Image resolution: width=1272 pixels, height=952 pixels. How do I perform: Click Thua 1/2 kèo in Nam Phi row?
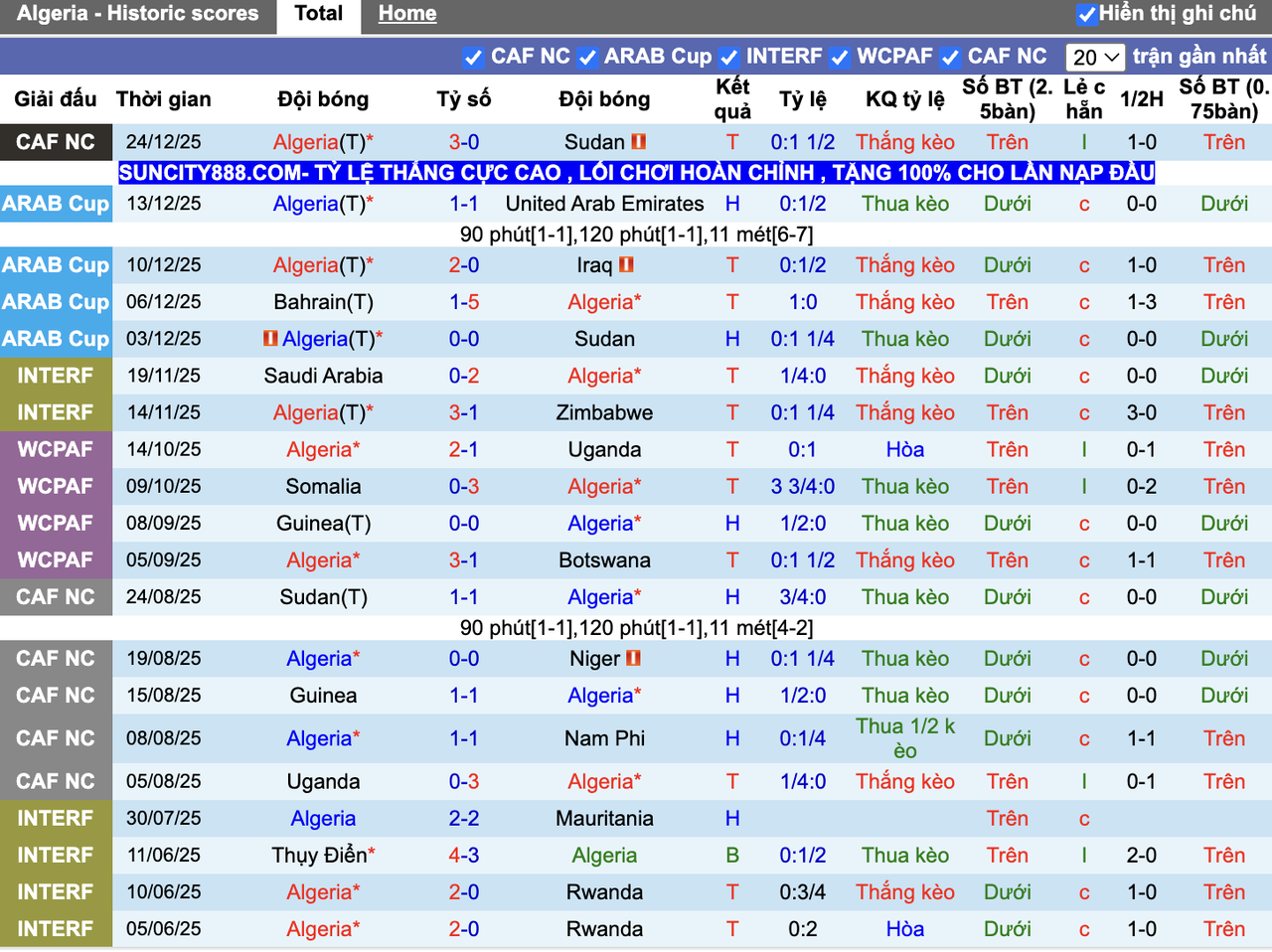pyautogui.click(x=905, y=738)
